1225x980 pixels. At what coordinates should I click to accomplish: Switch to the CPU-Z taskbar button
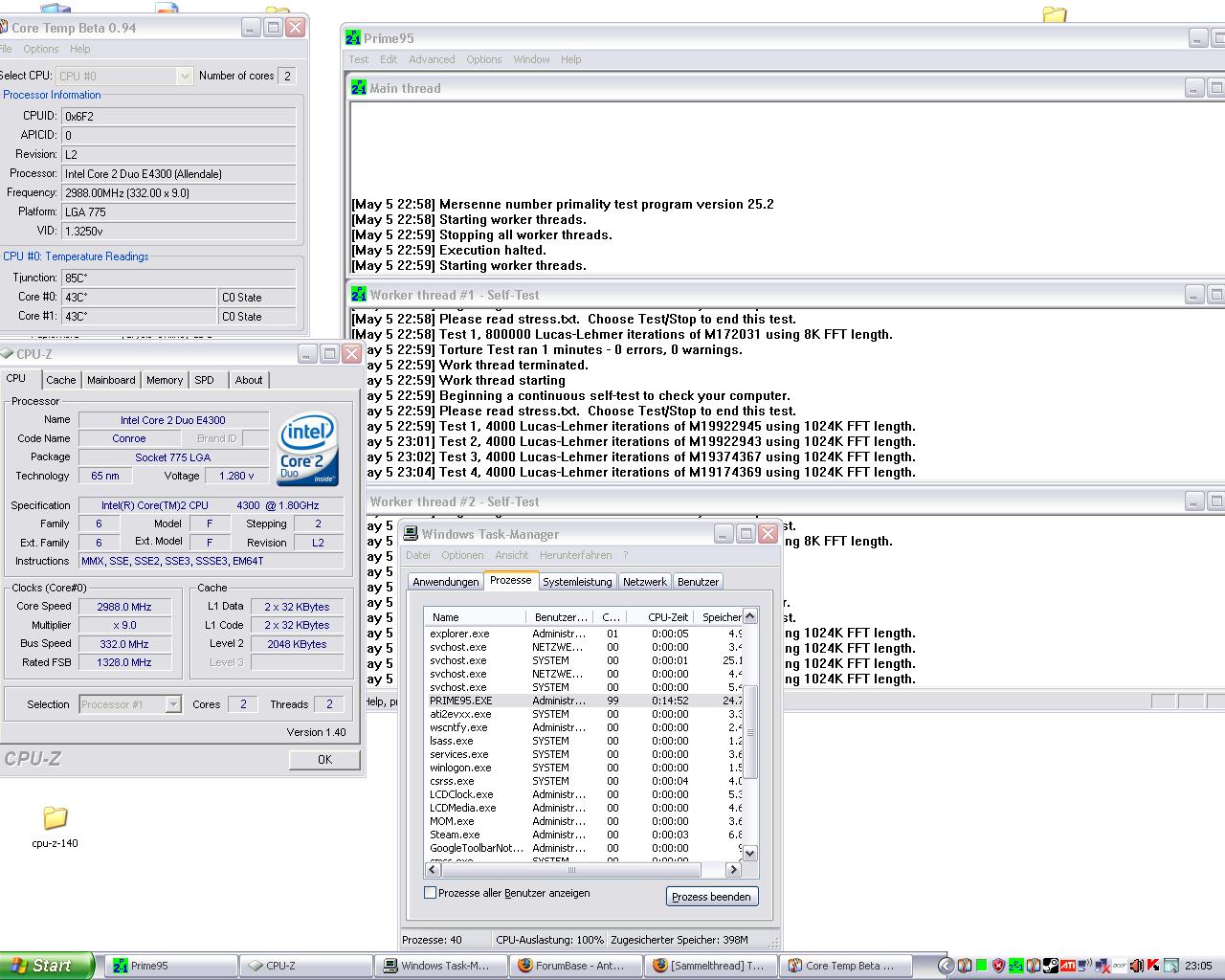[305, 966]
